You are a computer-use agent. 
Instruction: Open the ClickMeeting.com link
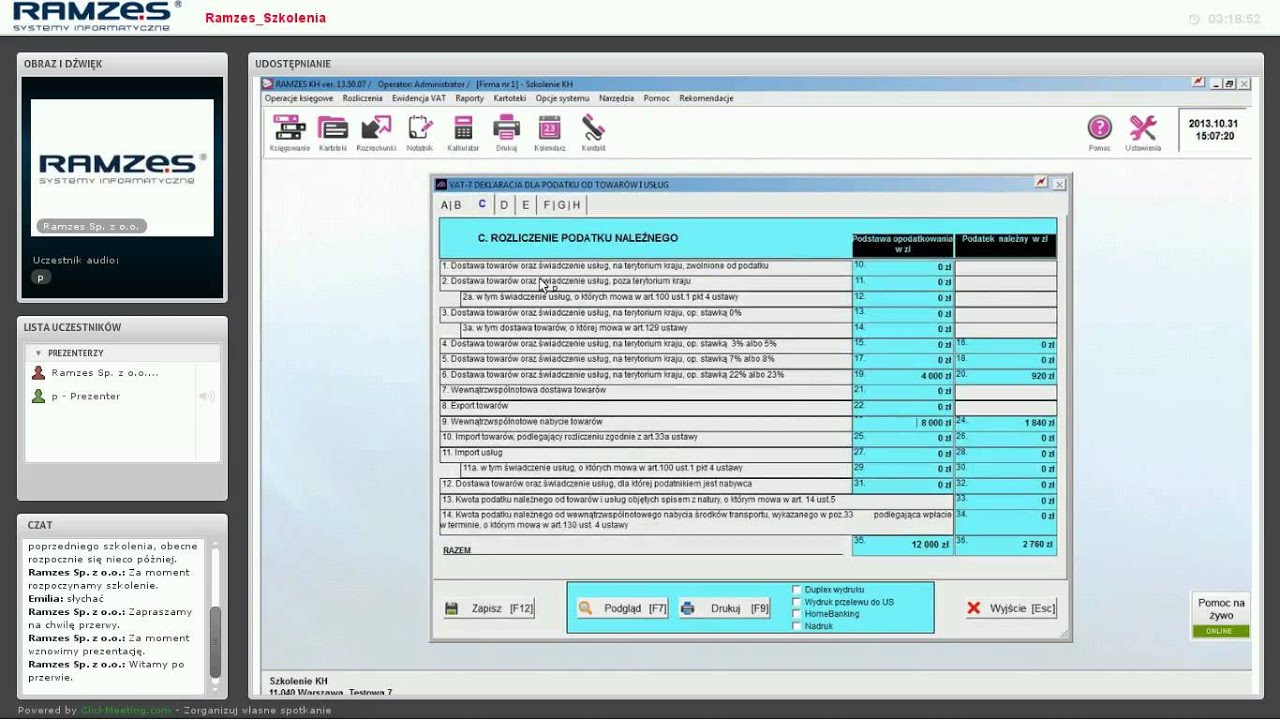126,710
